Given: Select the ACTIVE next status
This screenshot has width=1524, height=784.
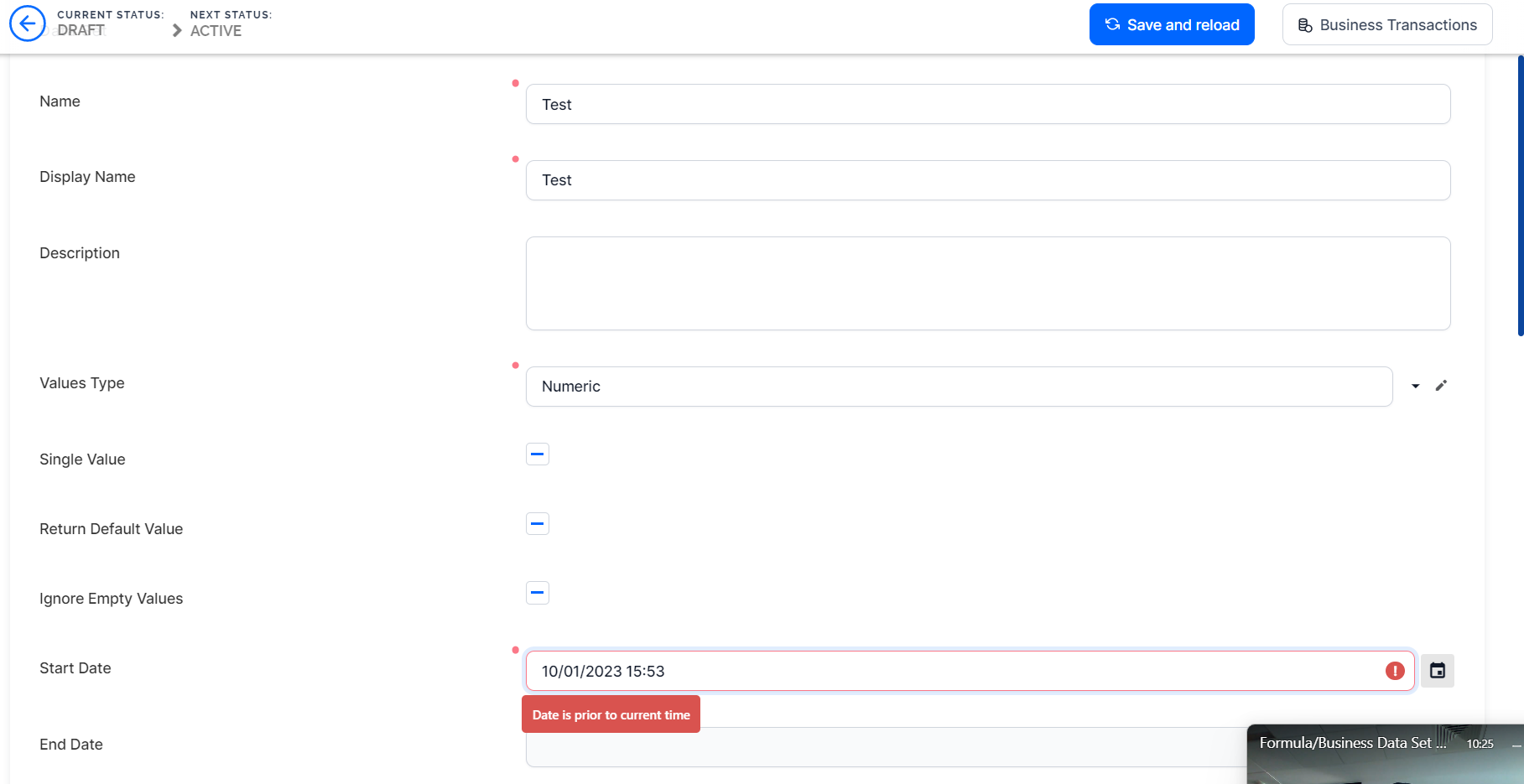Looking at the screenshot, I should coord(216,31).
